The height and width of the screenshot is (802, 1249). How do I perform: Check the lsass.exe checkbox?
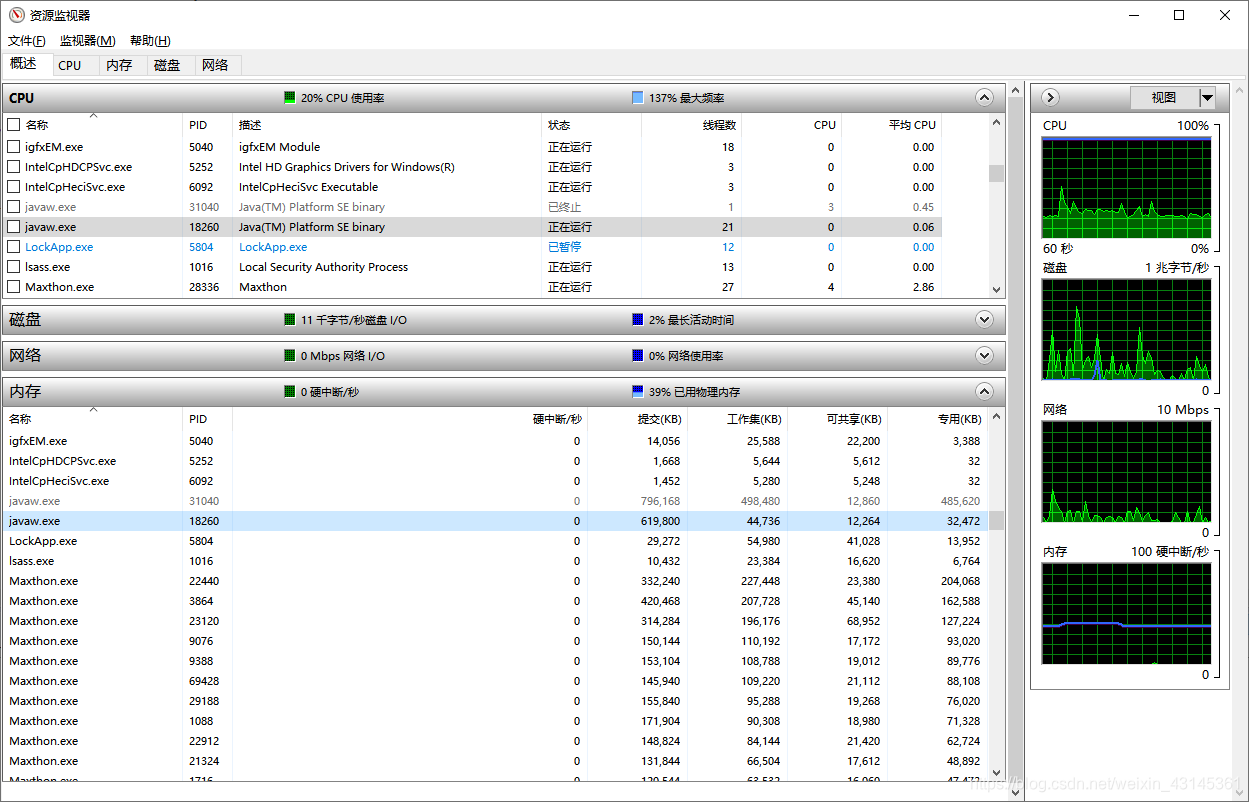(x=14, y=267)
